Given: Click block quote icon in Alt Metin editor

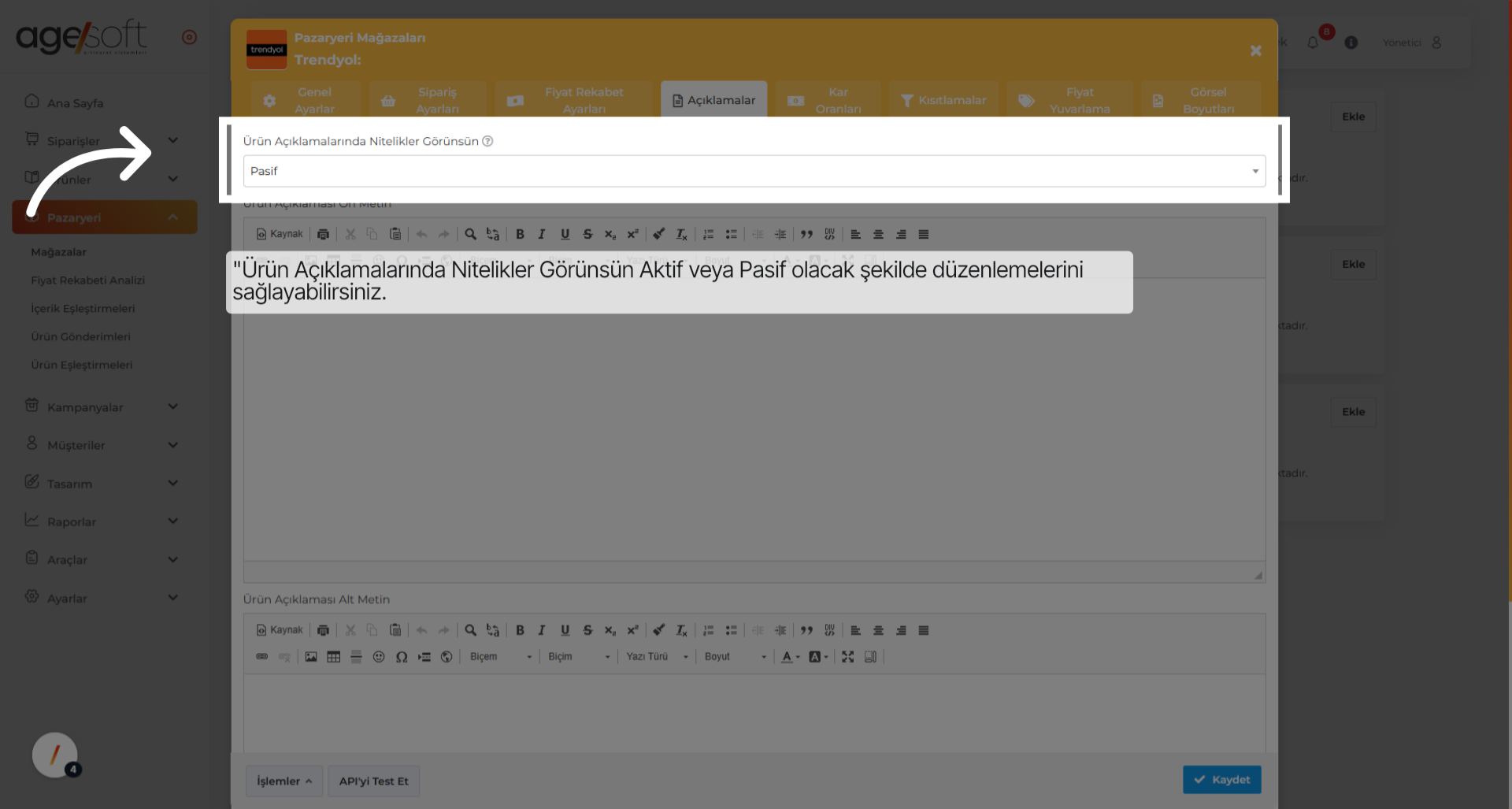Looking at the screenshot, I should 806,630.
